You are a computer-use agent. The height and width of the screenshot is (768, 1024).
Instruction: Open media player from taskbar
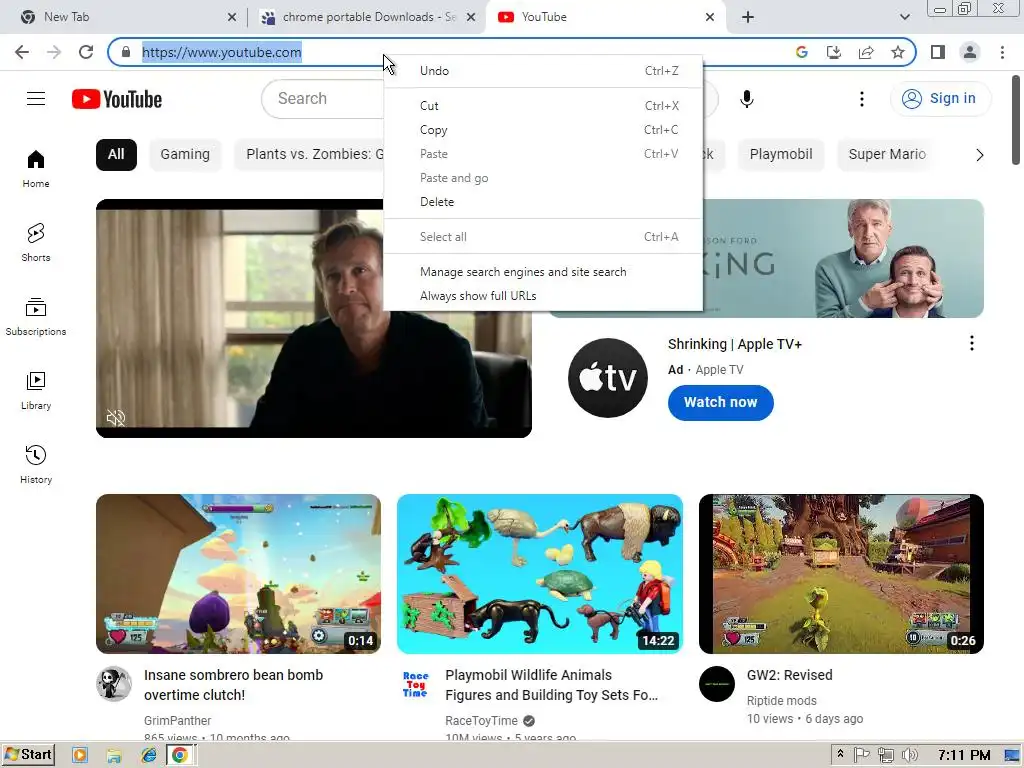click(x=80, y=755)
